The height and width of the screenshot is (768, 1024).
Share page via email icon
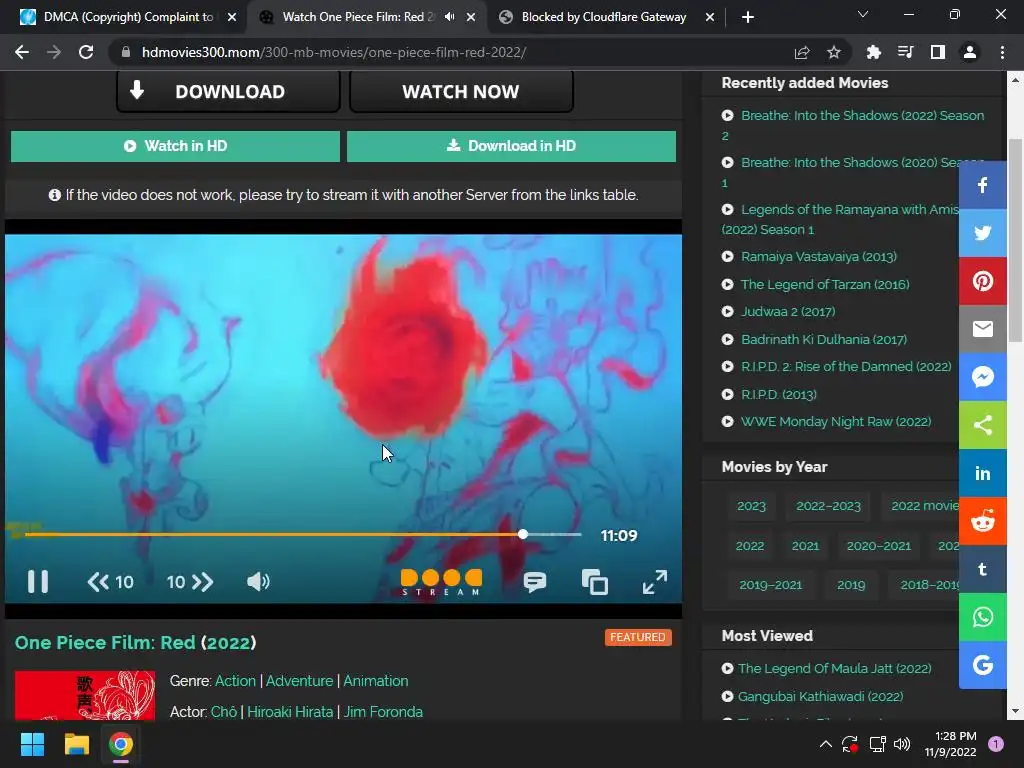click(982, 329)
